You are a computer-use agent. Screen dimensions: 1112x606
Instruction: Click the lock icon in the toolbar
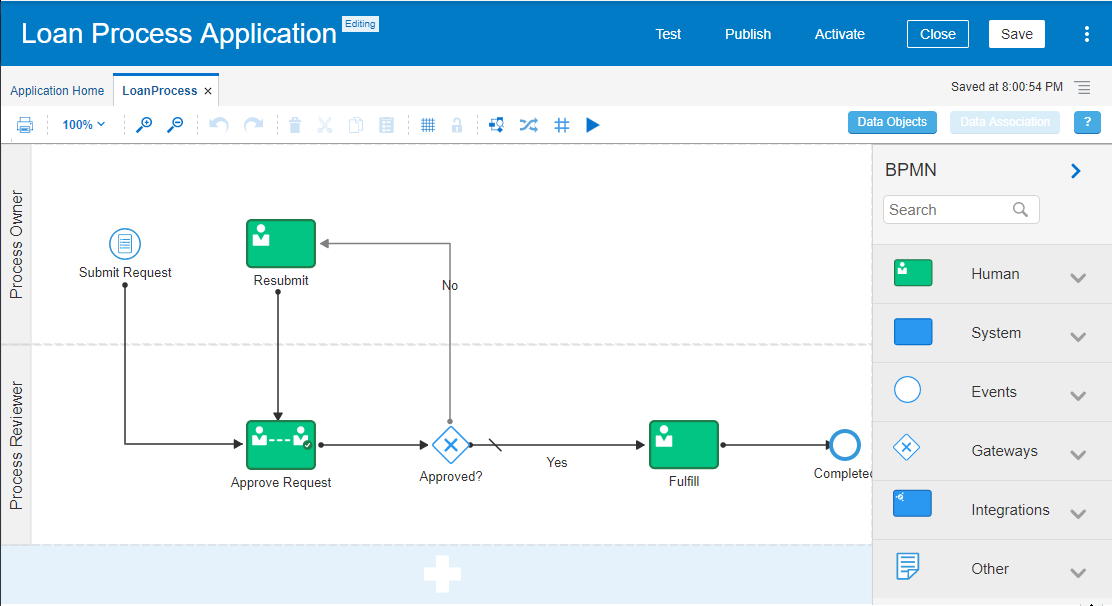click(457, 125)
